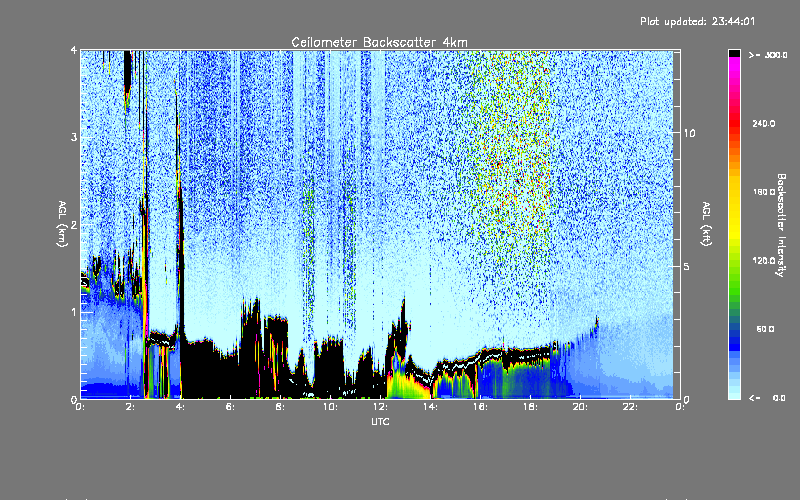Click the 'Backscatter Intensity' colorbar label
Image resolution: width=800 pixels, height=500 pixels.
tap(781, 225)
